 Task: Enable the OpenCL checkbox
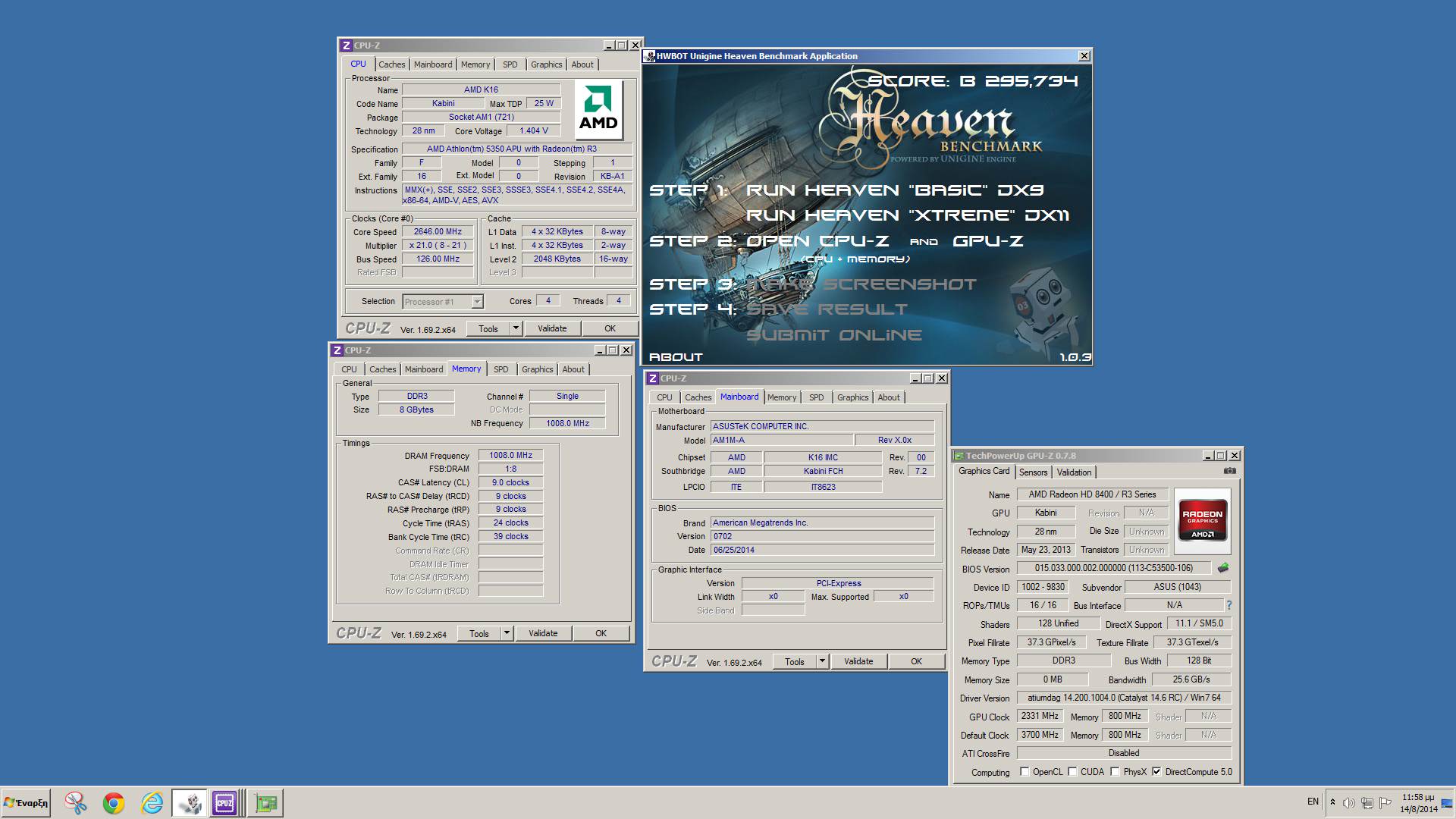pos(1025,771)
